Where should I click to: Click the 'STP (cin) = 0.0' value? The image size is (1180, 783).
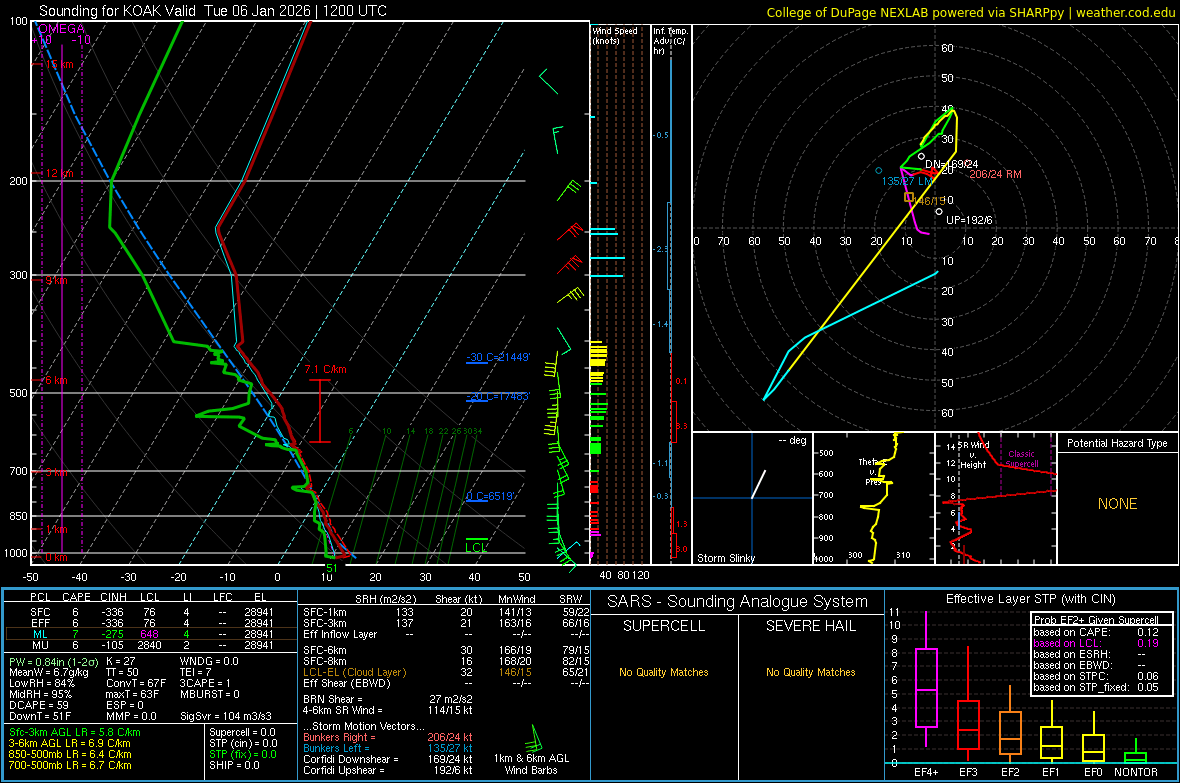click(x=243, y=743)
